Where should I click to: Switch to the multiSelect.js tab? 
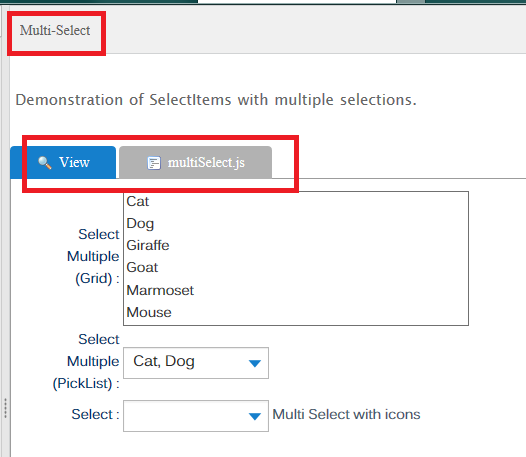click(195, 162)
